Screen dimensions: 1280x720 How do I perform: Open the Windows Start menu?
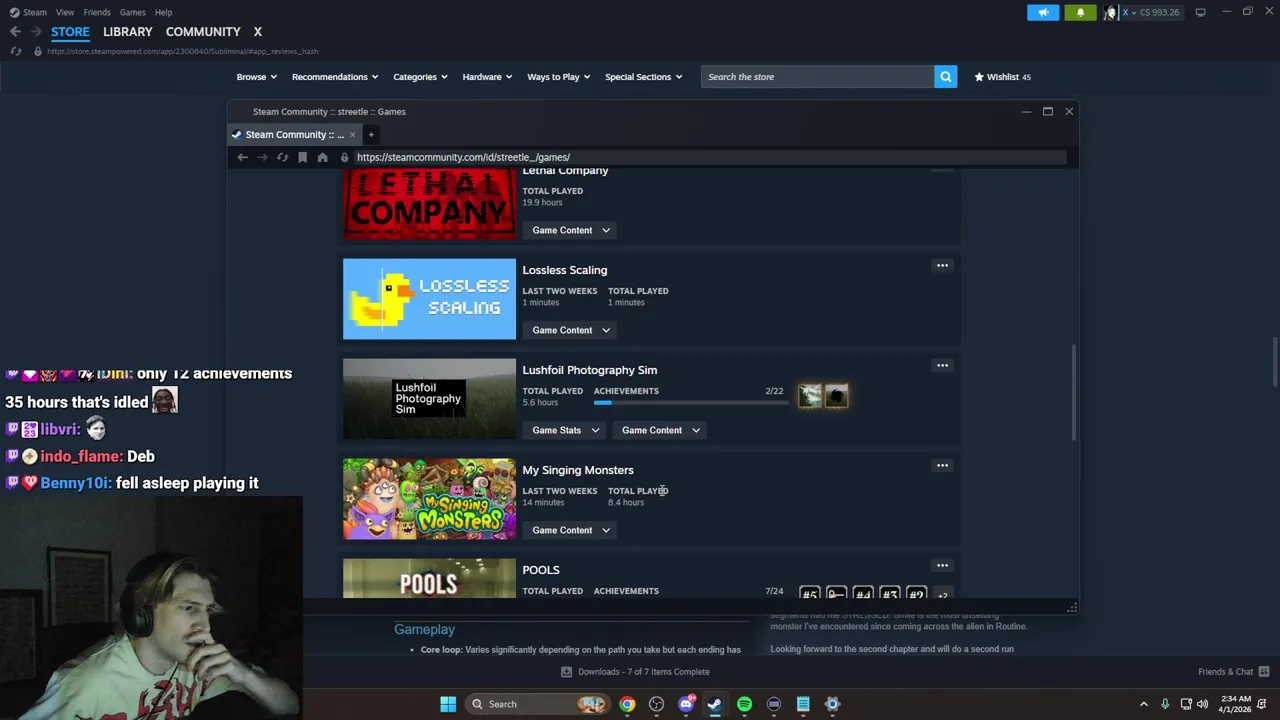point(448,704)
